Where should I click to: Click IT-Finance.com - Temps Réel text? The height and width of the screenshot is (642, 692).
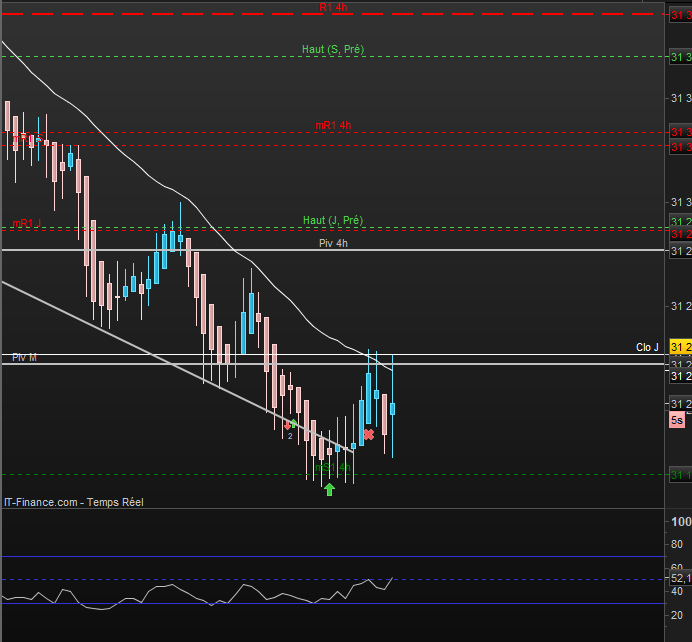coord(74,502)
